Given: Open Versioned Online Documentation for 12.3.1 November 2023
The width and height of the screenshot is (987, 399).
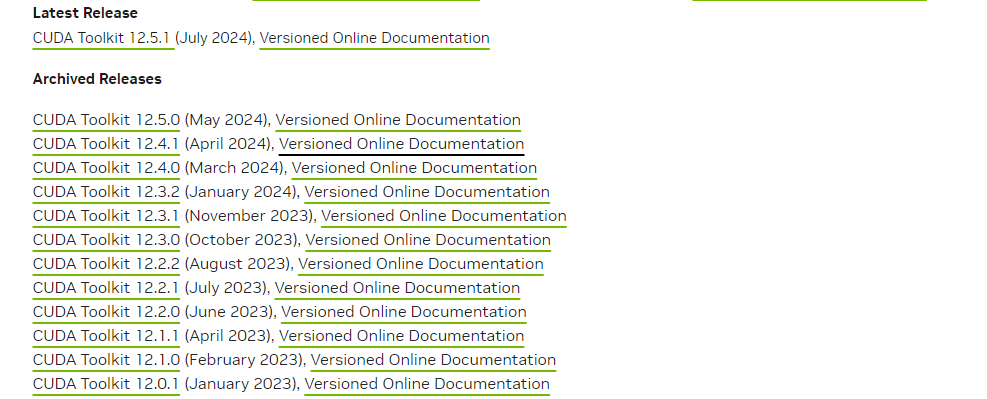Looking at the screenshot, I should coord(444,216).
